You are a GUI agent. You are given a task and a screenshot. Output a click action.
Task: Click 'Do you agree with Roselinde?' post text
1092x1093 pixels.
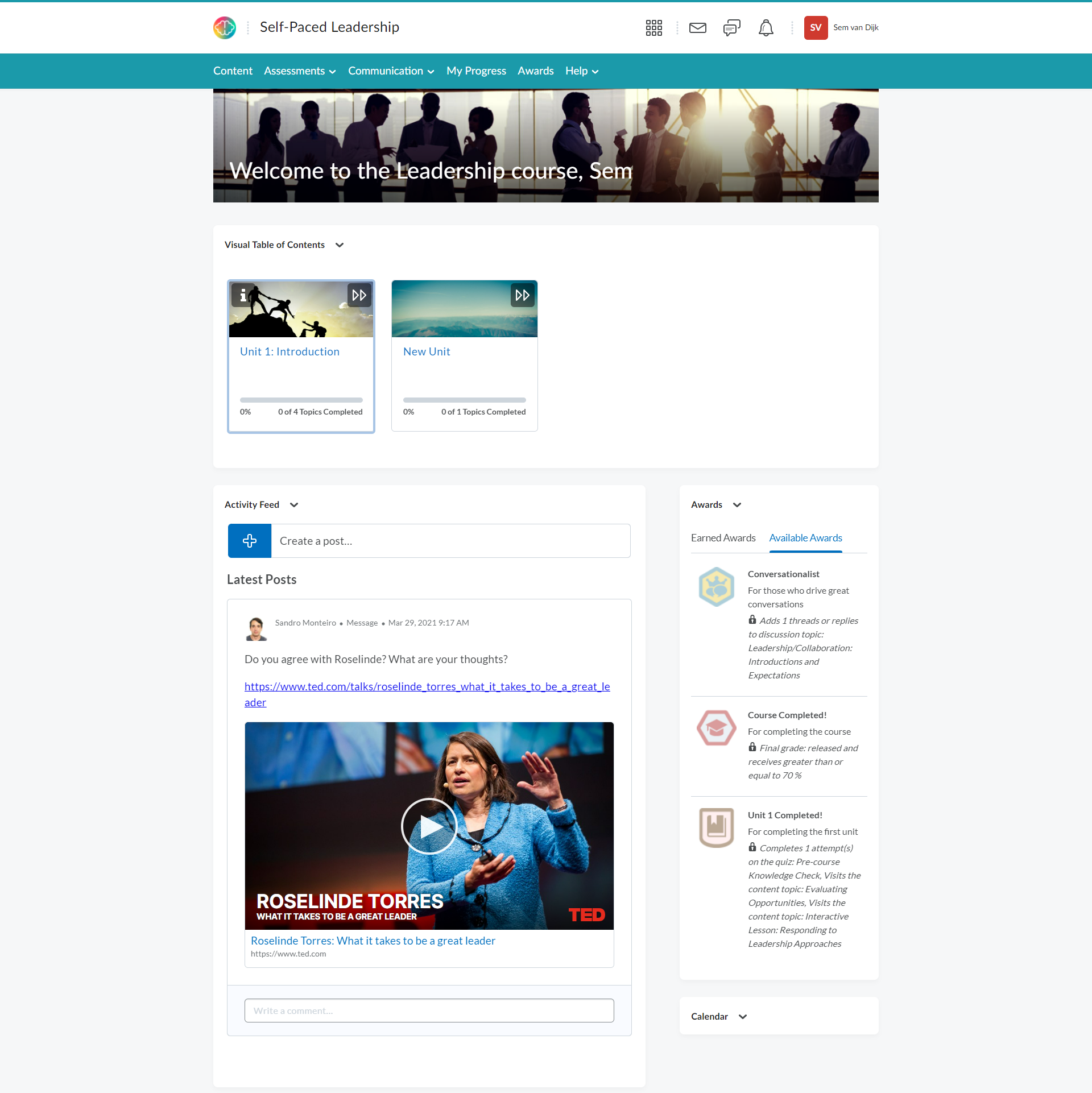[376, 659]
